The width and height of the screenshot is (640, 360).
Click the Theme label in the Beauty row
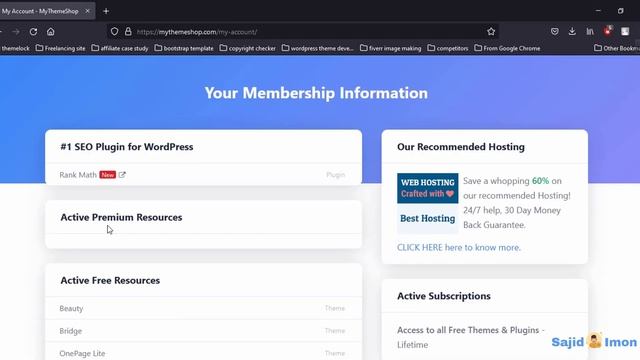(335, 308)
